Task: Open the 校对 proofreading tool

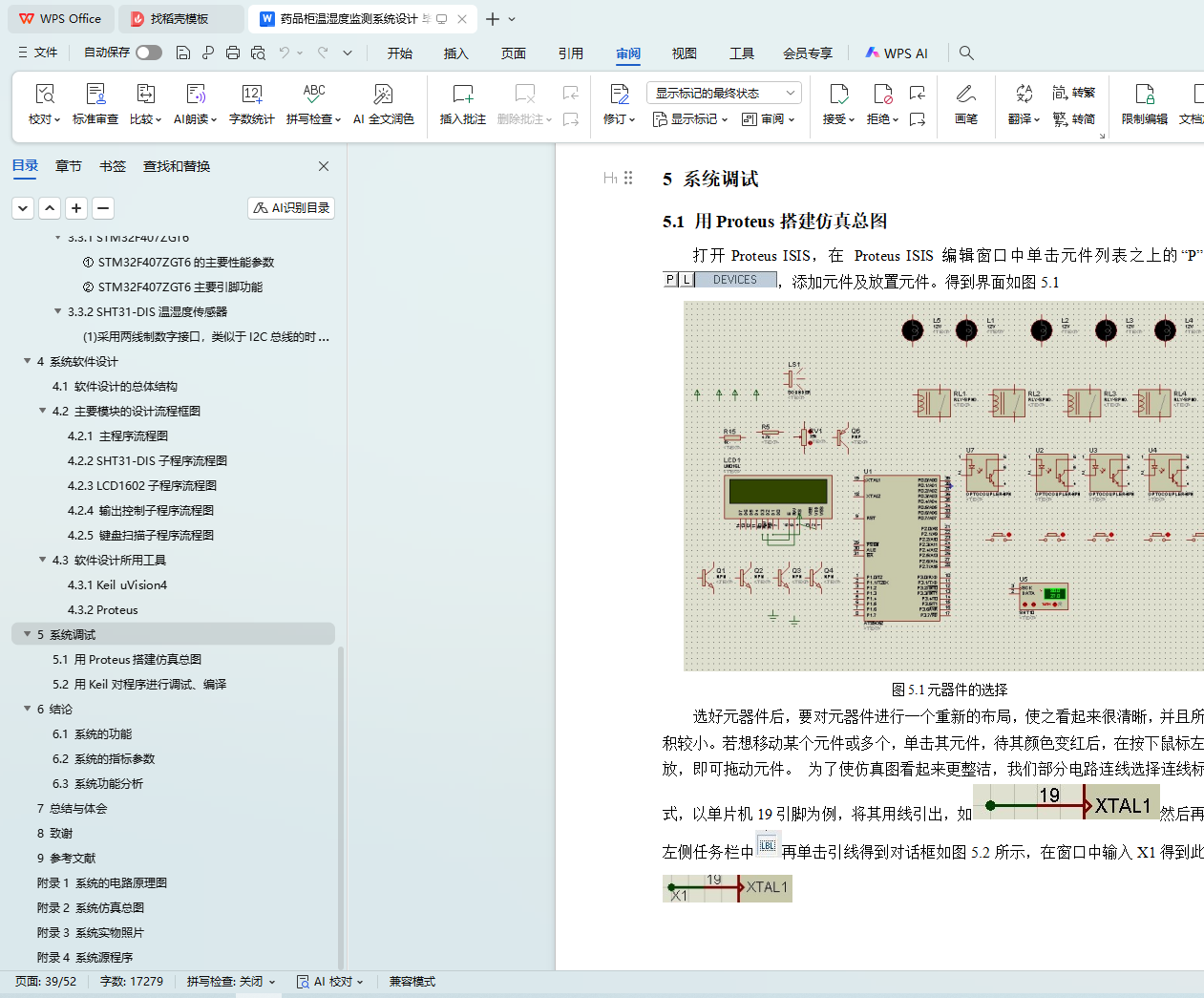Action: tap(44, 104)
